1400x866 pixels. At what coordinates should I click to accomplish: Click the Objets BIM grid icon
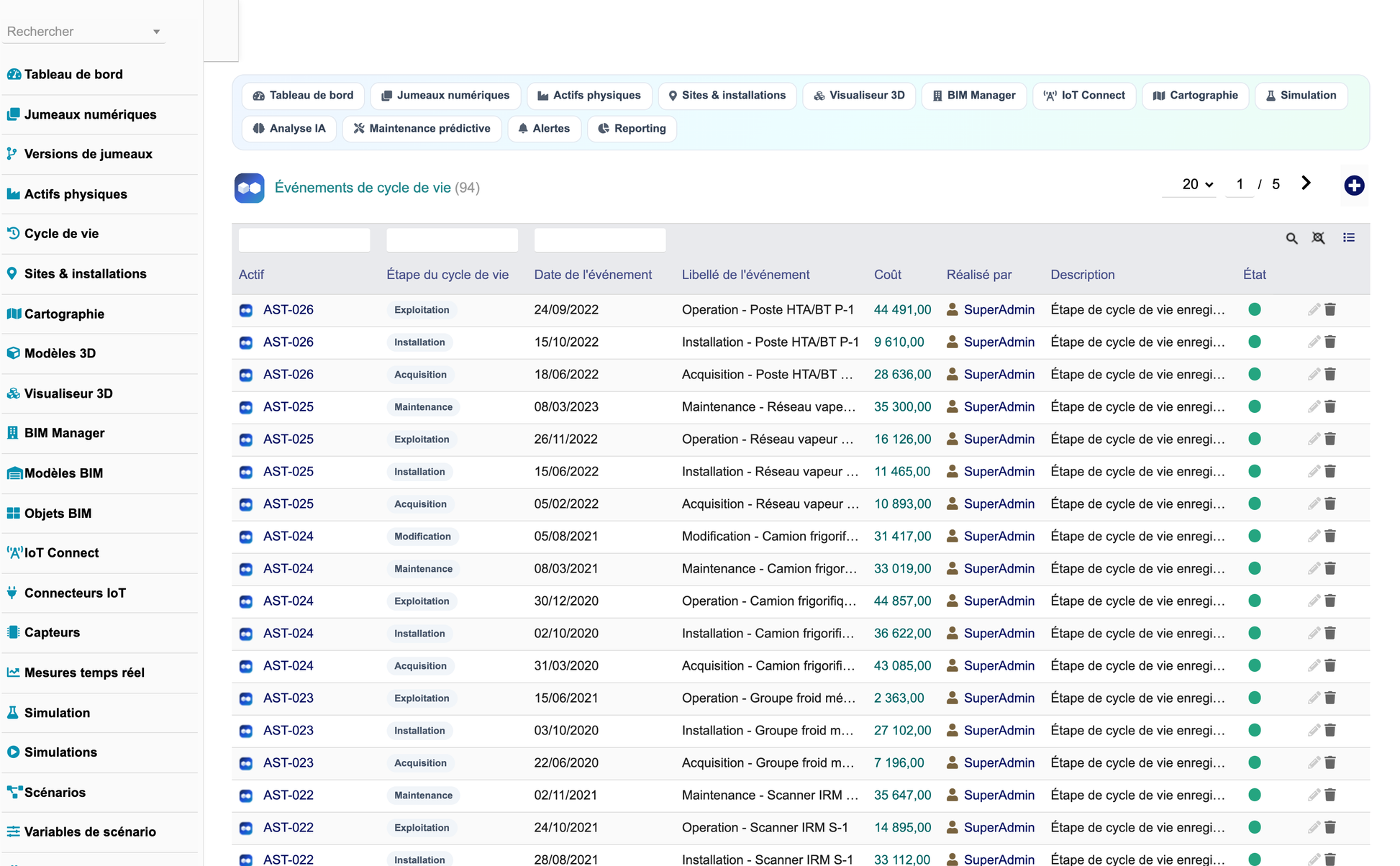pyautogui.click(x=13, y=513)
